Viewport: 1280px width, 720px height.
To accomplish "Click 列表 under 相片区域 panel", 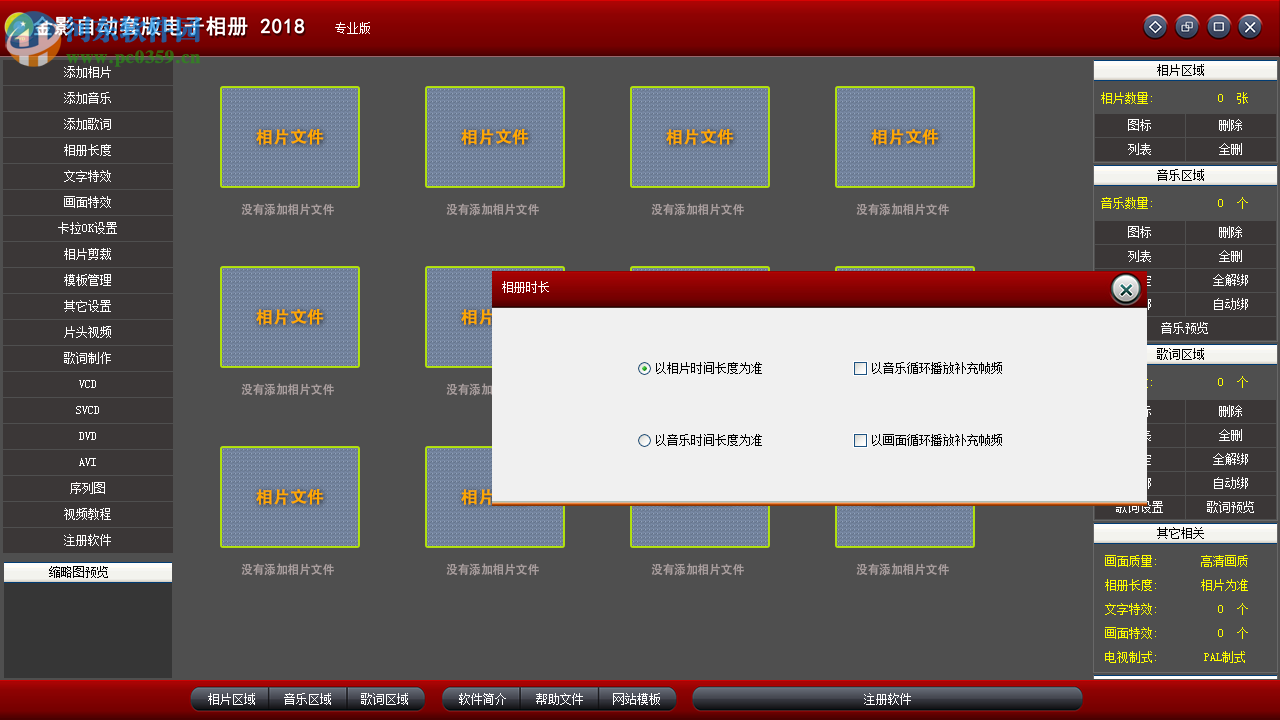I will 1140,149.
